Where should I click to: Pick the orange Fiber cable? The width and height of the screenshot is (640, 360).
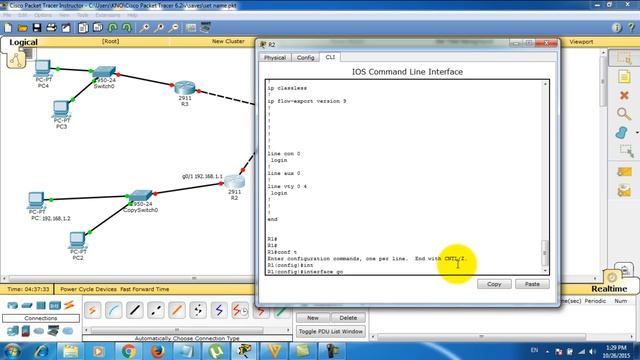click(x=177, y=311)
